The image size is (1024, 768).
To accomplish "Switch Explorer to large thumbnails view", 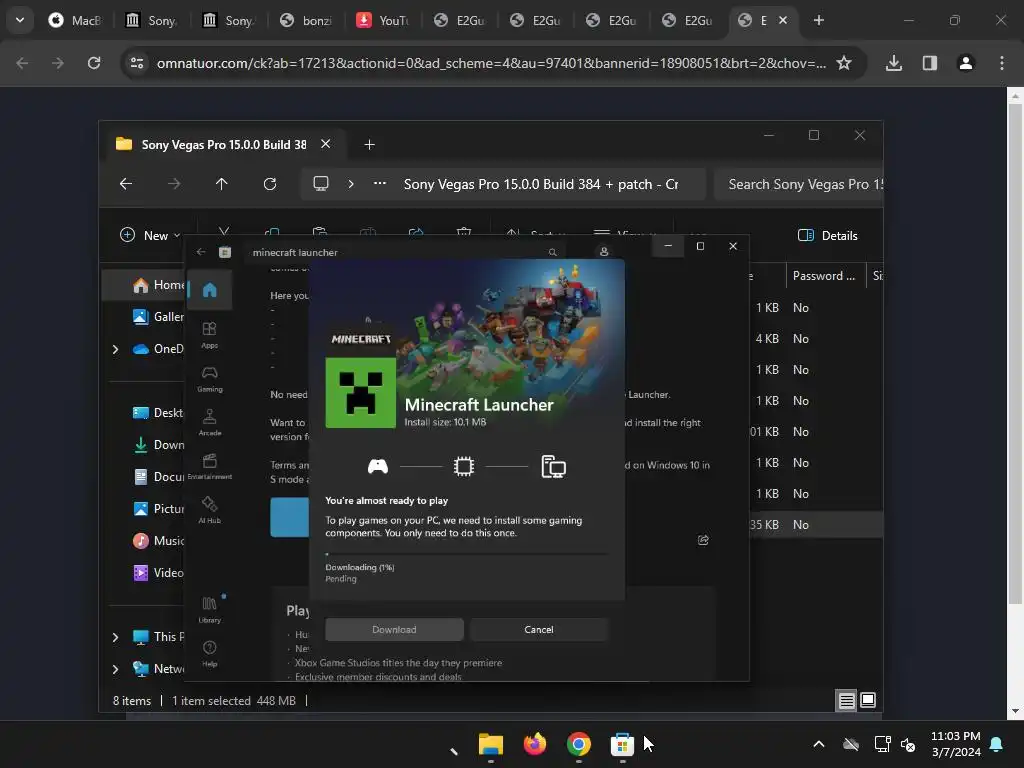I will point(867,700).
